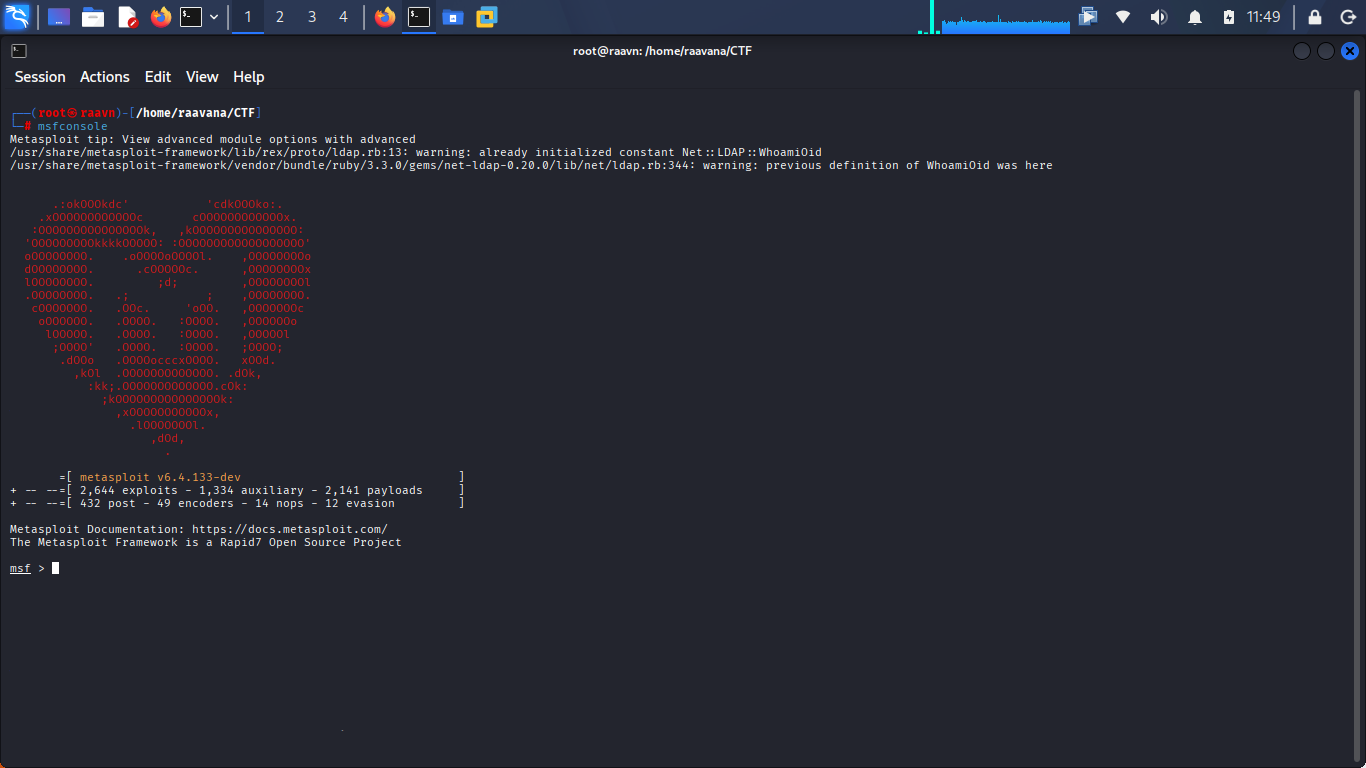Click the log out arrow icon
Screen dimensions: 1366x768
(x=1346, y=17)
